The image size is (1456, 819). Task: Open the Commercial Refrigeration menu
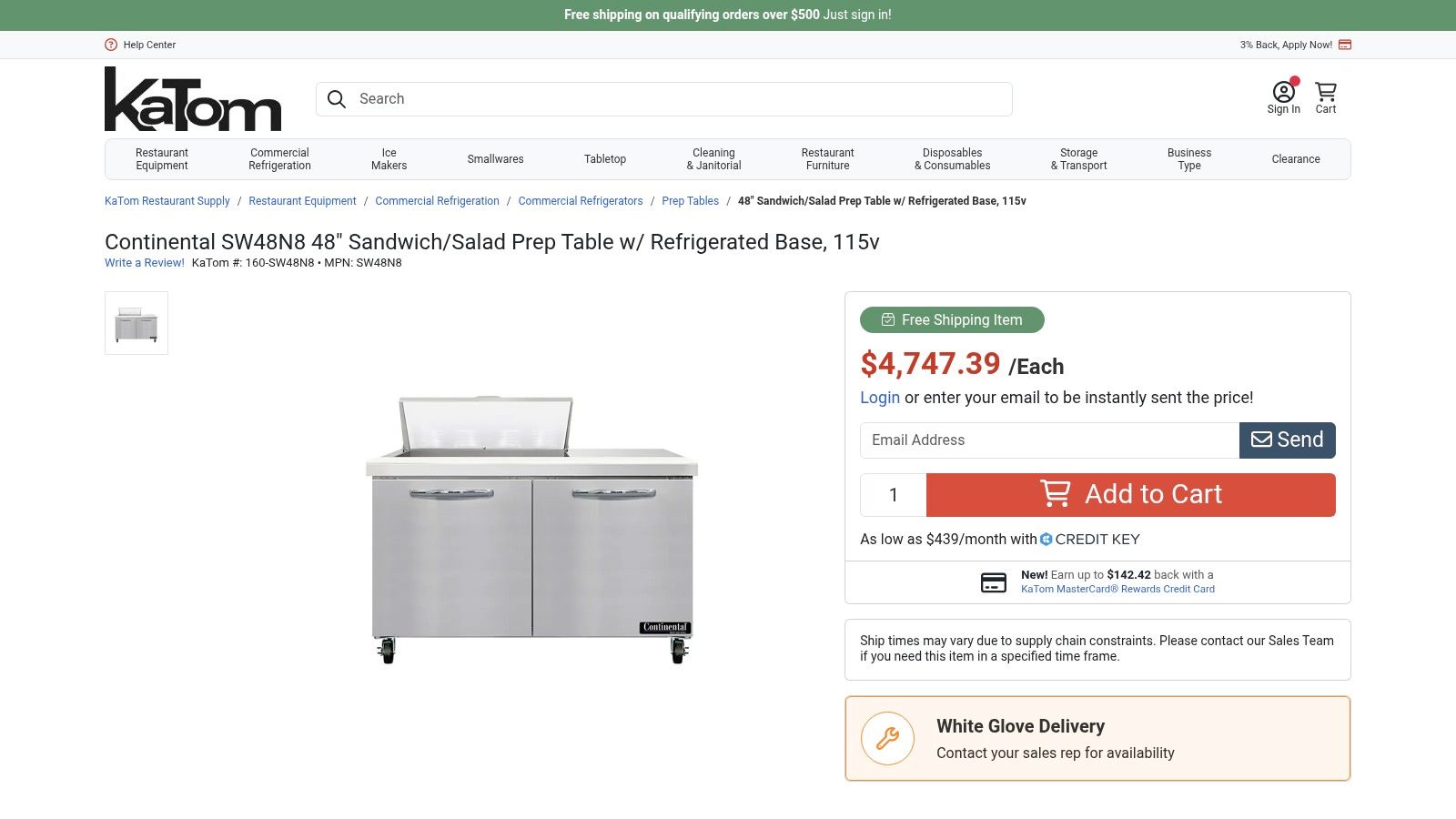(x=279, y=159)
